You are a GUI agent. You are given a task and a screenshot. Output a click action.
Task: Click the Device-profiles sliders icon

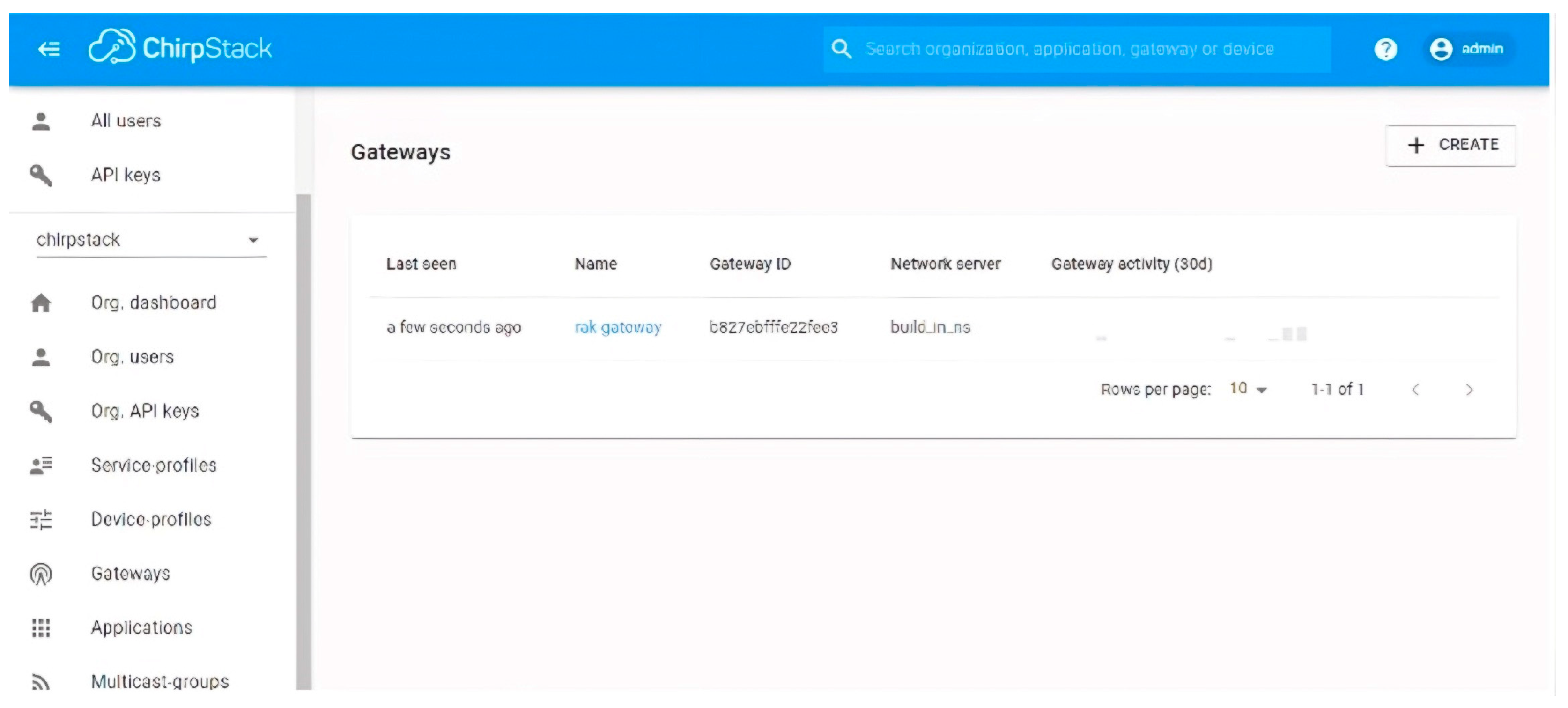[x=41, y=519]
